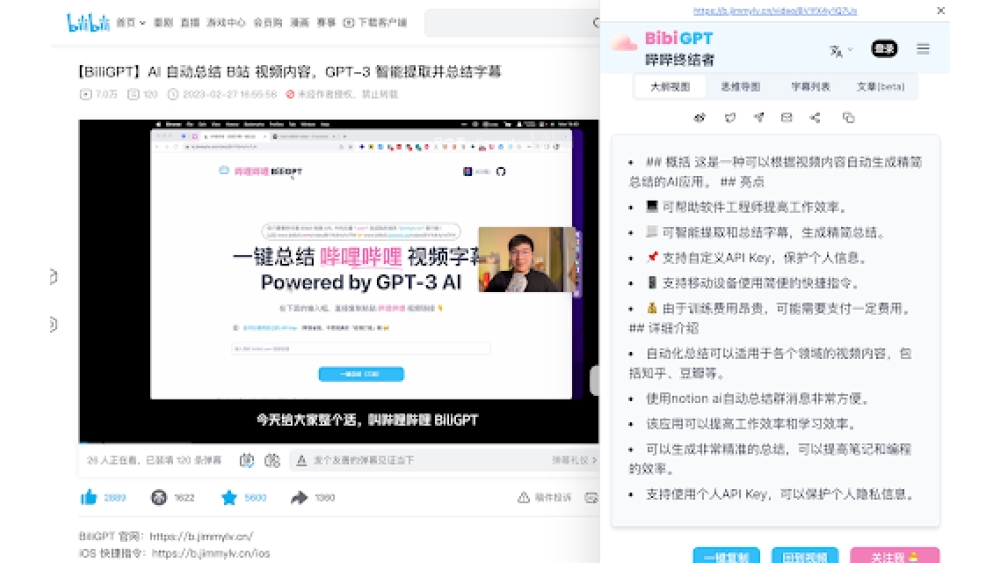Click 下载客户端 download client link

coord(376,23)
